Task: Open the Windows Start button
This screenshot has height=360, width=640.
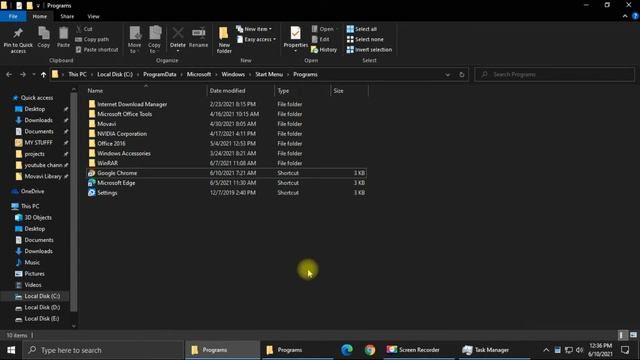Action: (x=11, y=350)
